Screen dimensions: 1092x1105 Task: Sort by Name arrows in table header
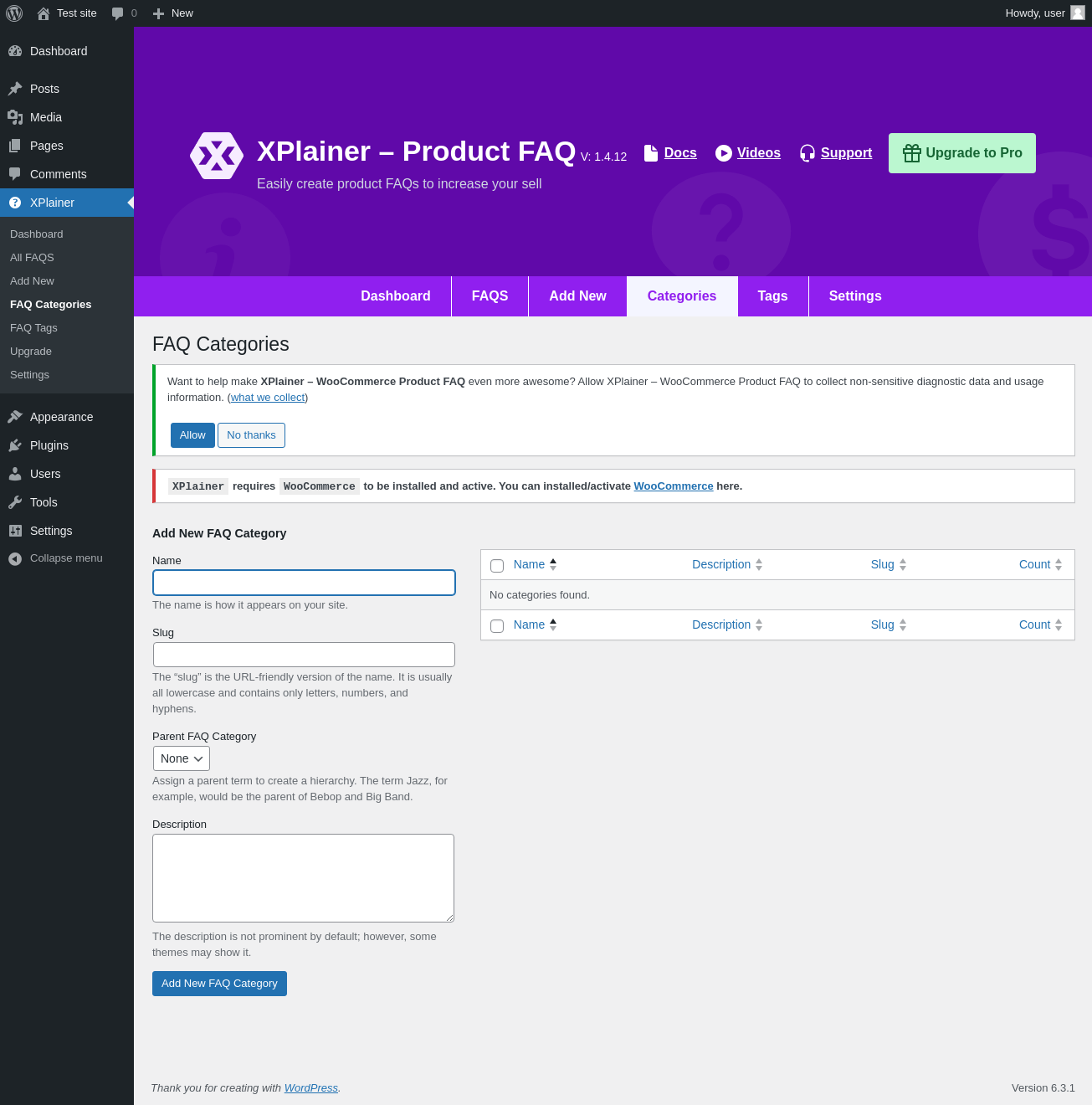(553, 565)
